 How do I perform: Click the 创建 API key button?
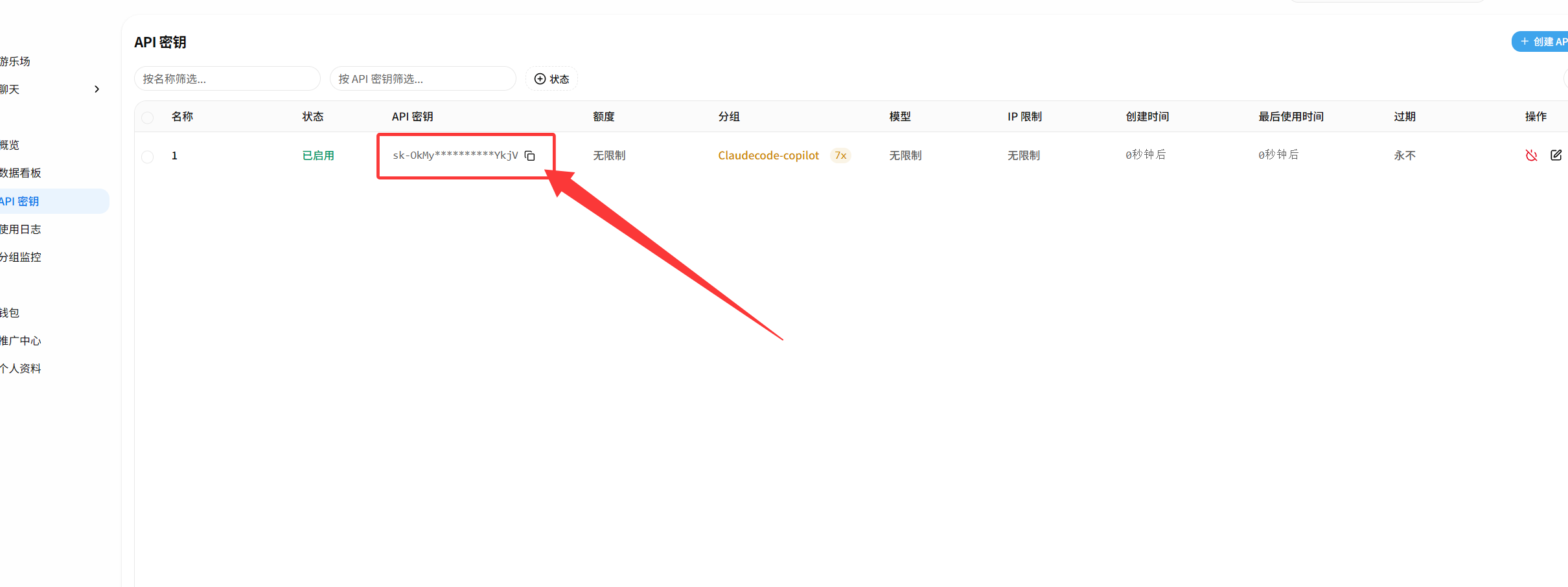coord(1540,41)
